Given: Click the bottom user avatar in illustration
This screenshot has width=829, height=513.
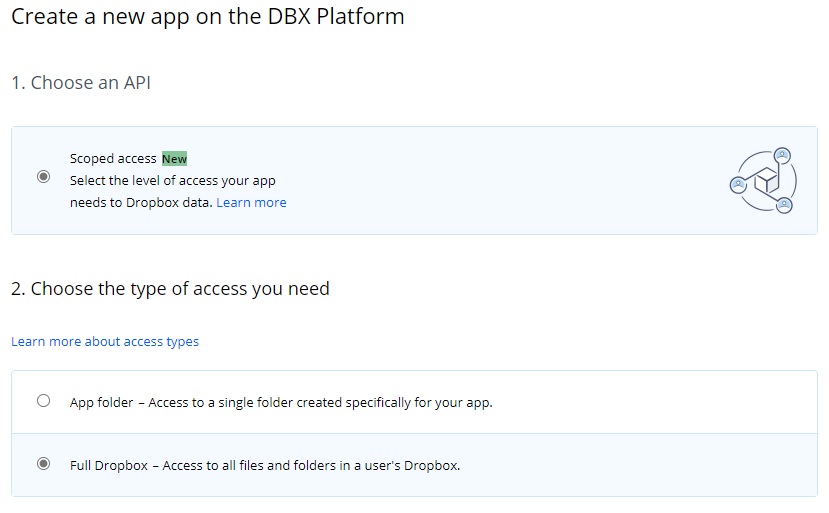Looking at the screenshot, I should [x=784, y=204].
